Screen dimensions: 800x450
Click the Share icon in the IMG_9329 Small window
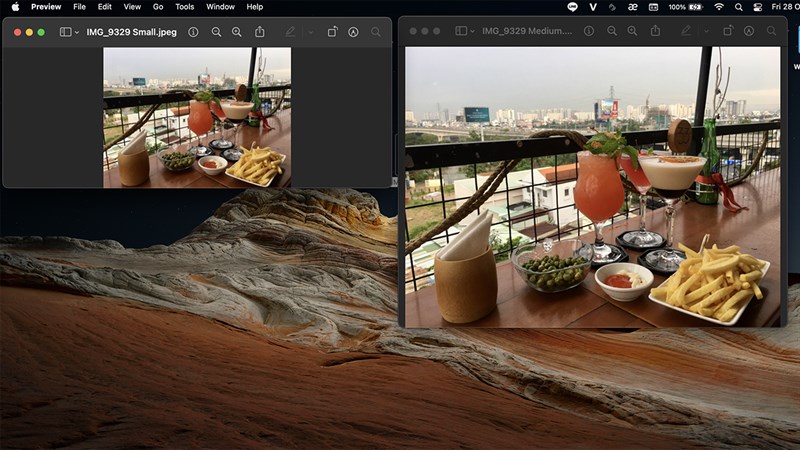pyautogui.click(x=260, y=32)
